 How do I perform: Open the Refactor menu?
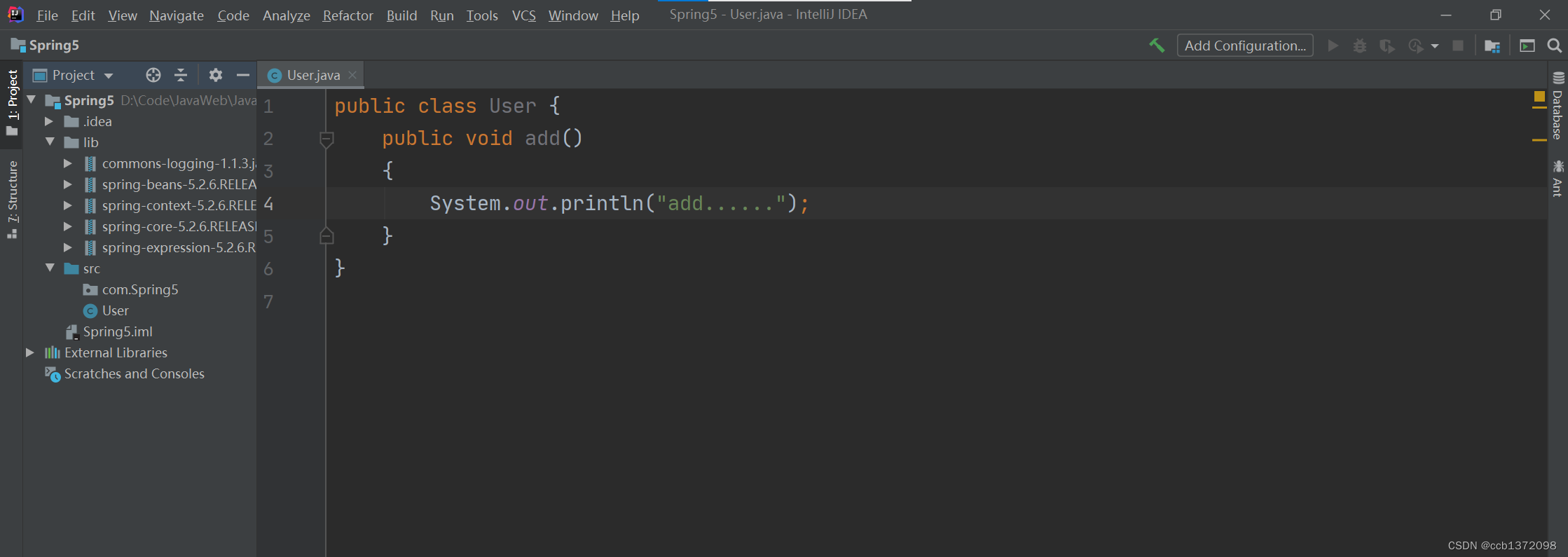point(348,15)
